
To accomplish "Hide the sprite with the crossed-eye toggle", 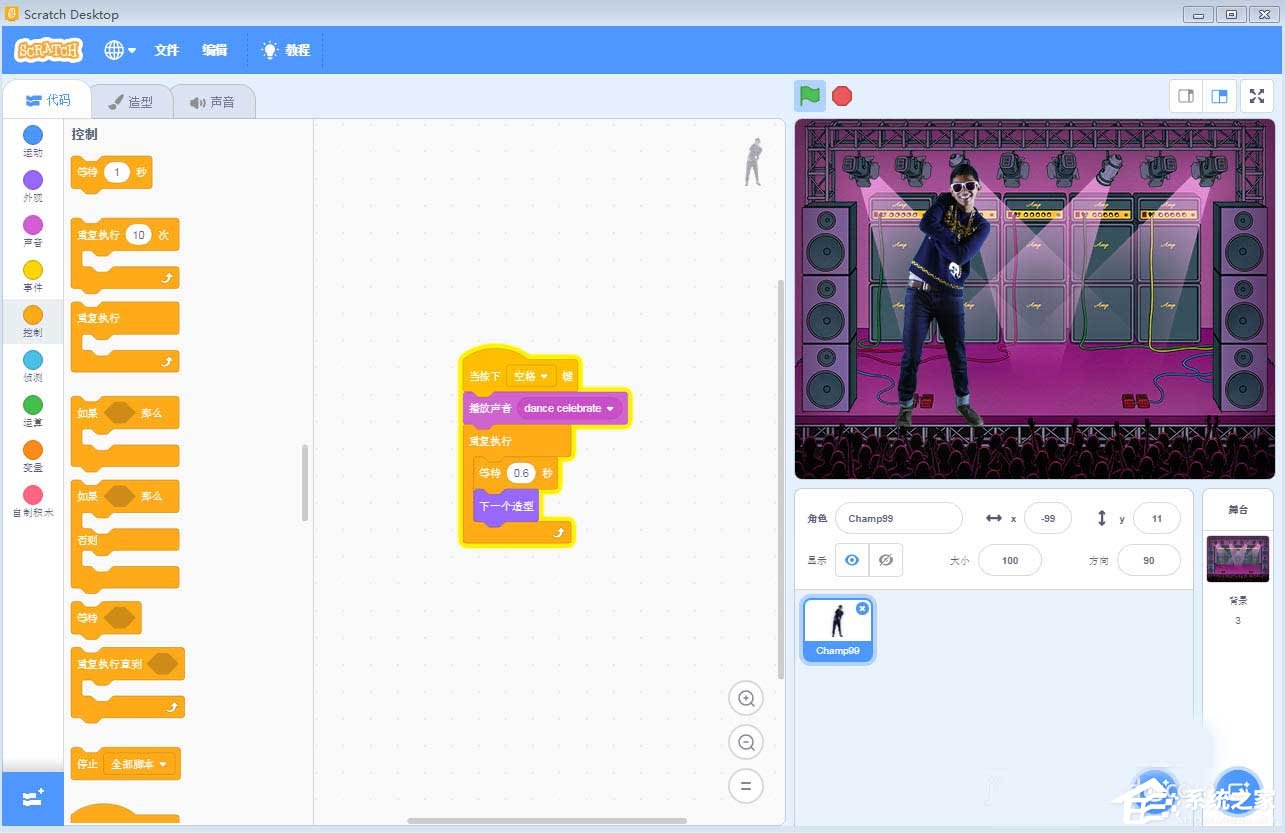I will [886, 560].
